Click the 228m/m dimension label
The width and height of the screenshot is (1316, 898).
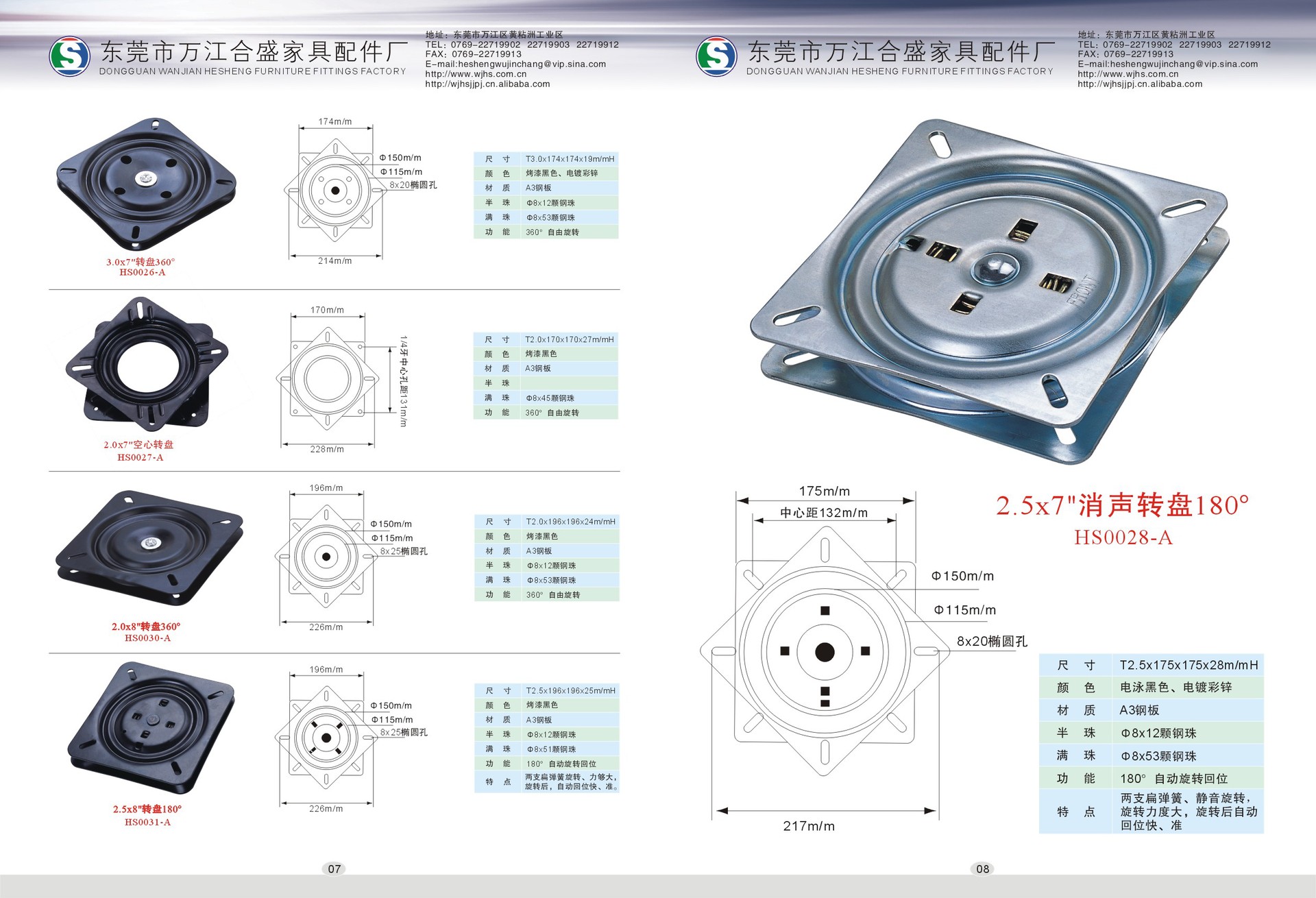point(328,449)
